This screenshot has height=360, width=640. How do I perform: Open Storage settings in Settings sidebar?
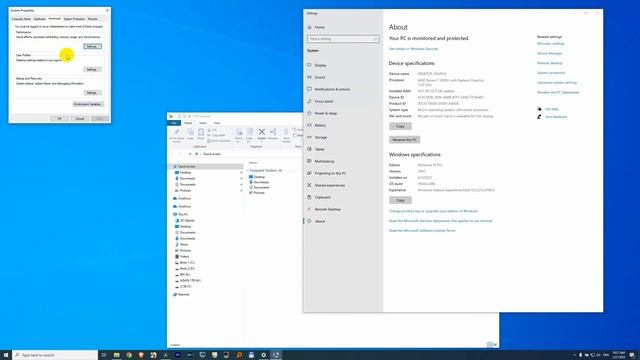click(x=321, y=137)
